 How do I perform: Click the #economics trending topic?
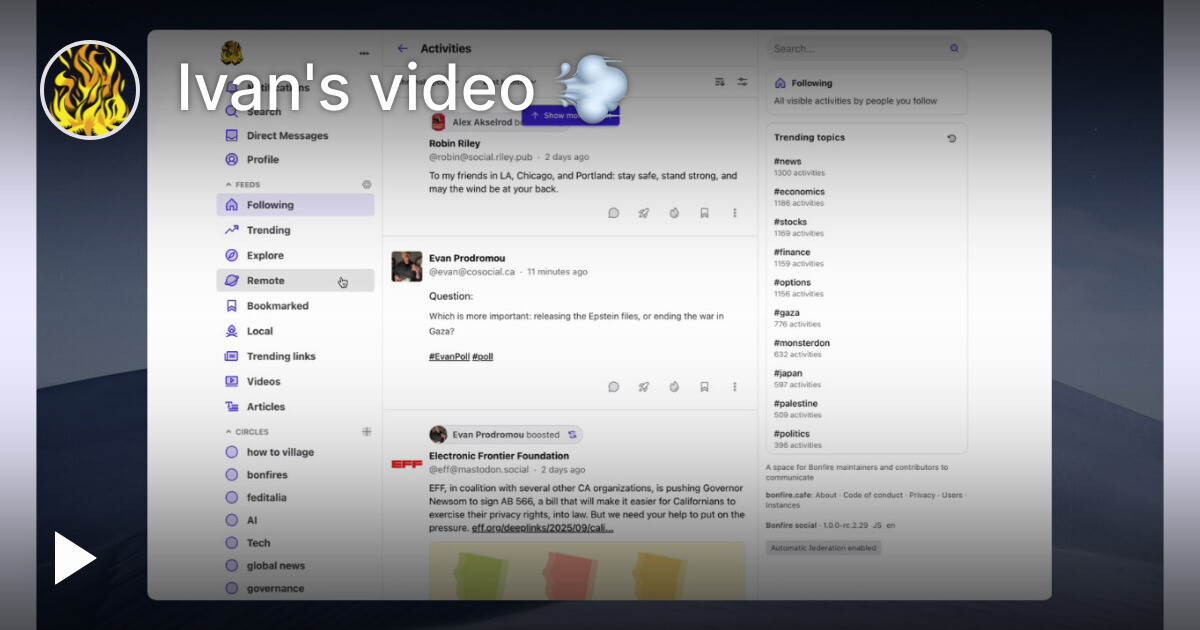799,192
